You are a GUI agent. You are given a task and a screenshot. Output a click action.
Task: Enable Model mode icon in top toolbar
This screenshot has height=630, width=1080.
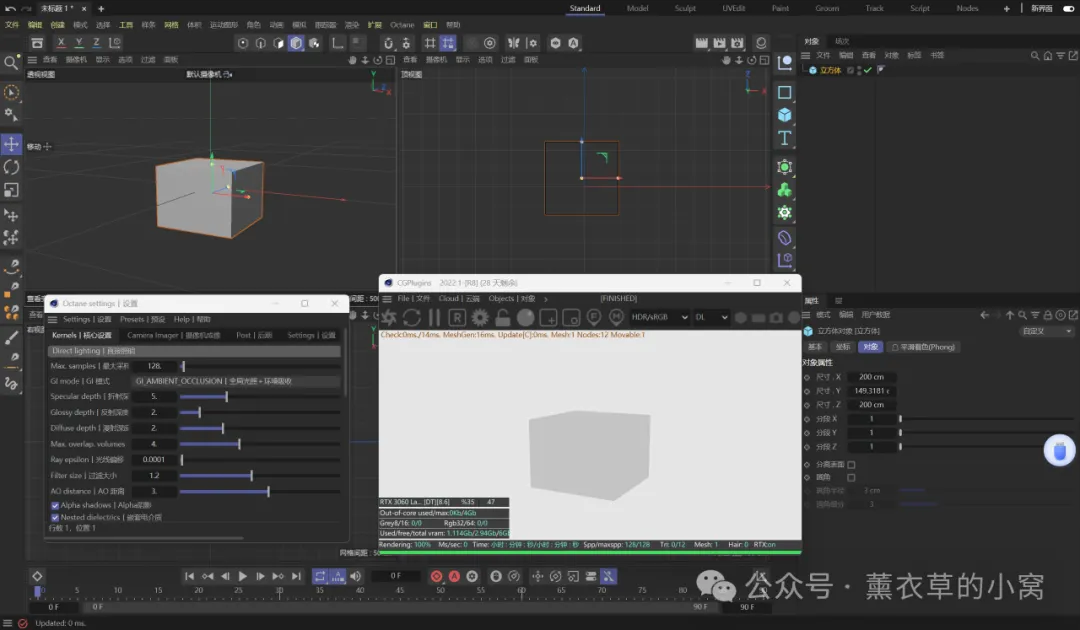pos(296,43)
